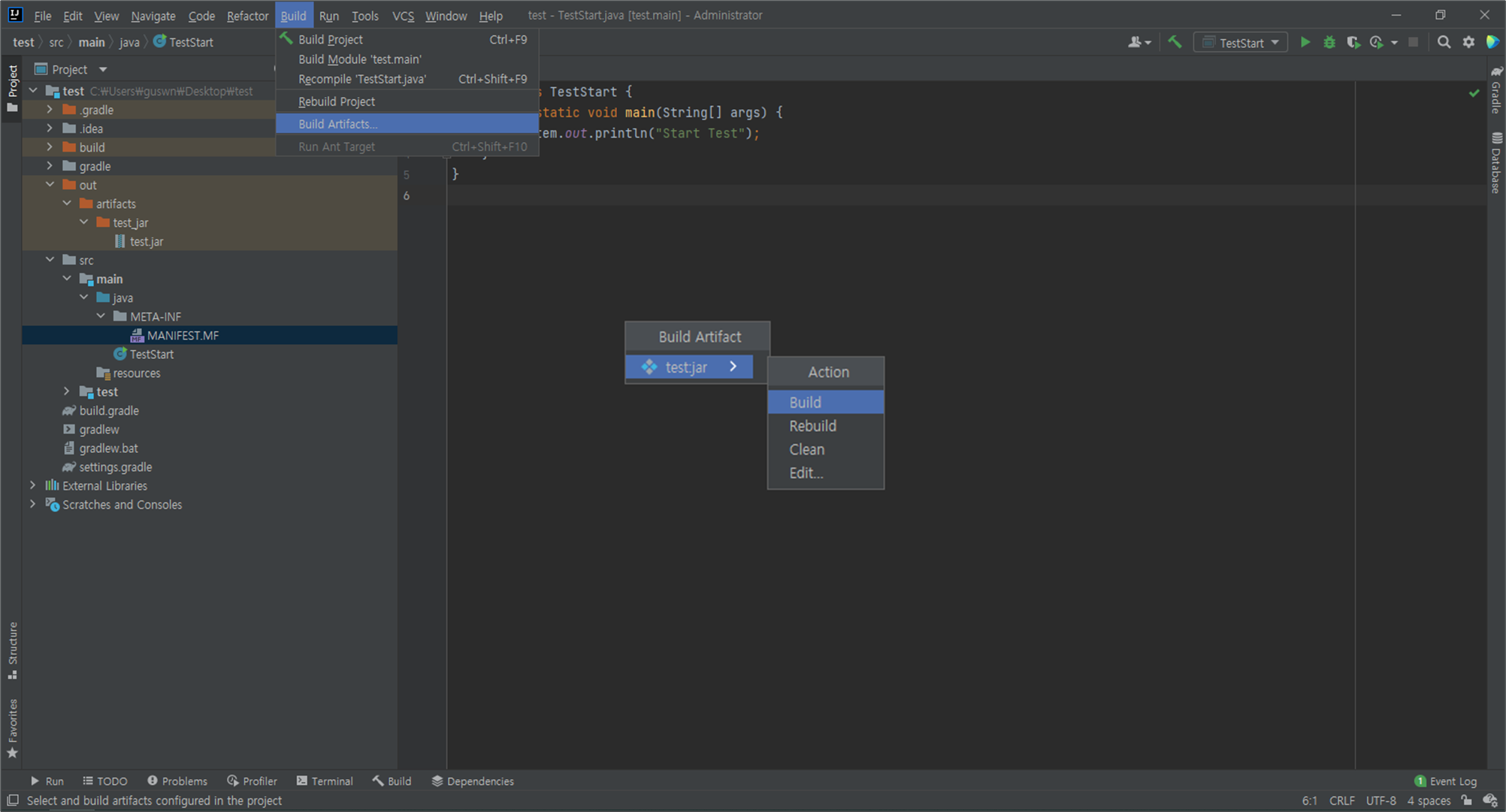This screenshot has height=812, width=1506.
Task: Select settings.gradle file in tree
Action: point(115,466)
